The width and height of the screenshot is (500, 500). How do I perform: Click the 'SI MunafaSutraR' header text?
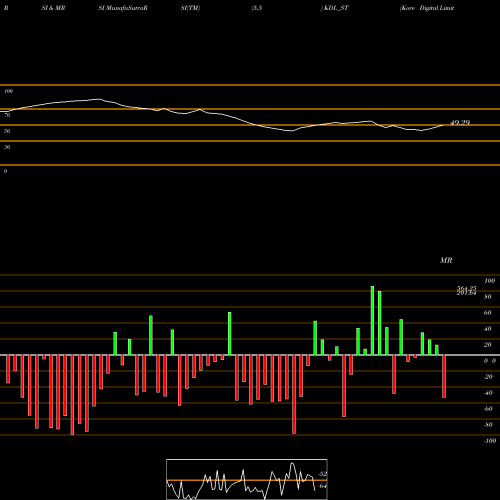pyautogui.click(x=123, y=8)
